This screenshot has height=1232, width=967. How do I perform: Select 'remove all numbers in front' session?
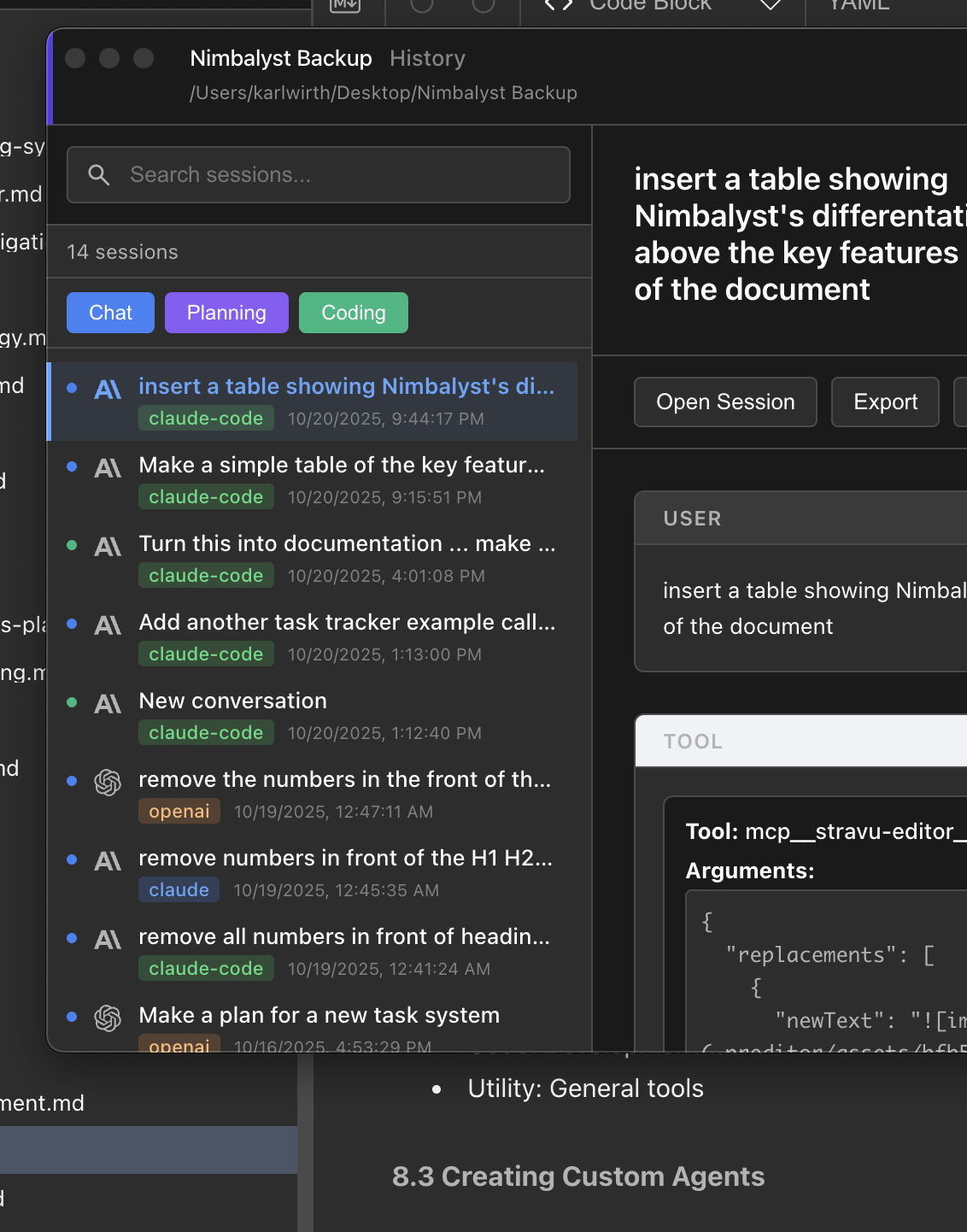coord(344,937)
